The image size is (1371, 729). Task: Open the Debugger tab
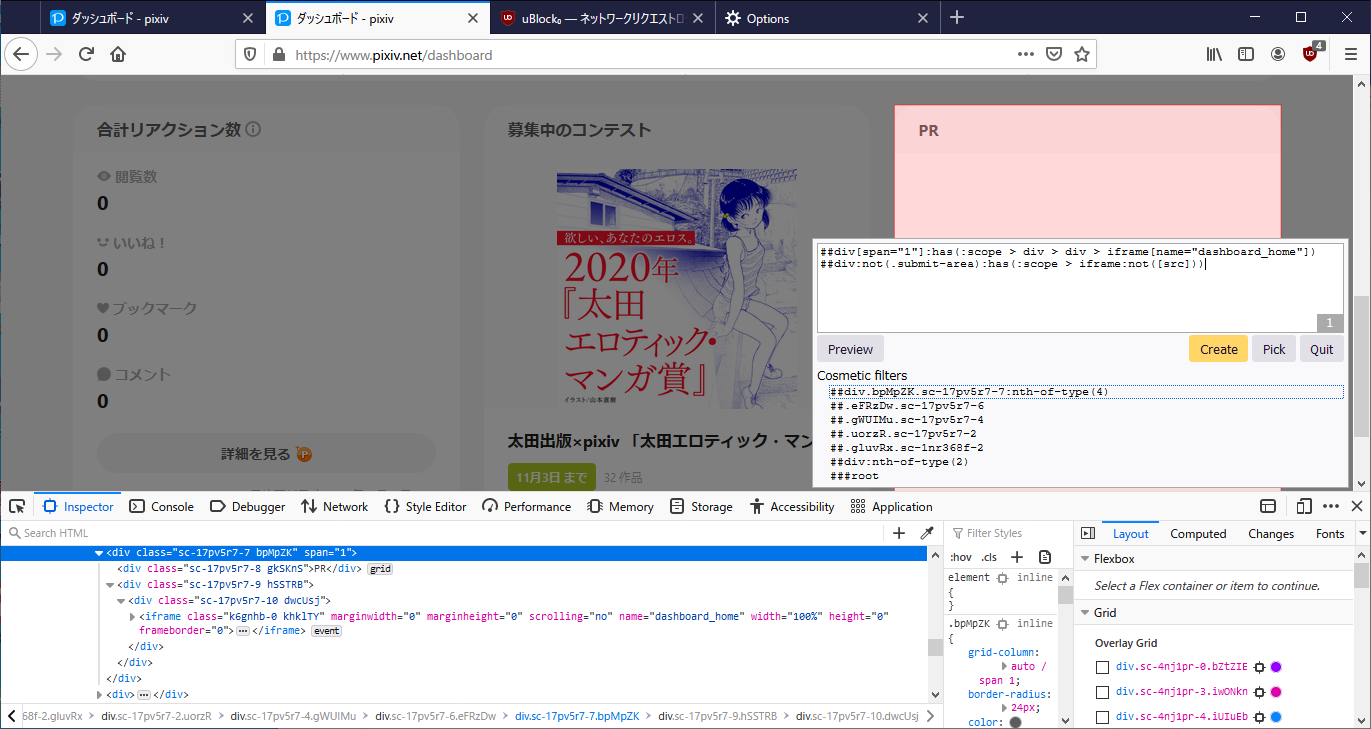247,507
